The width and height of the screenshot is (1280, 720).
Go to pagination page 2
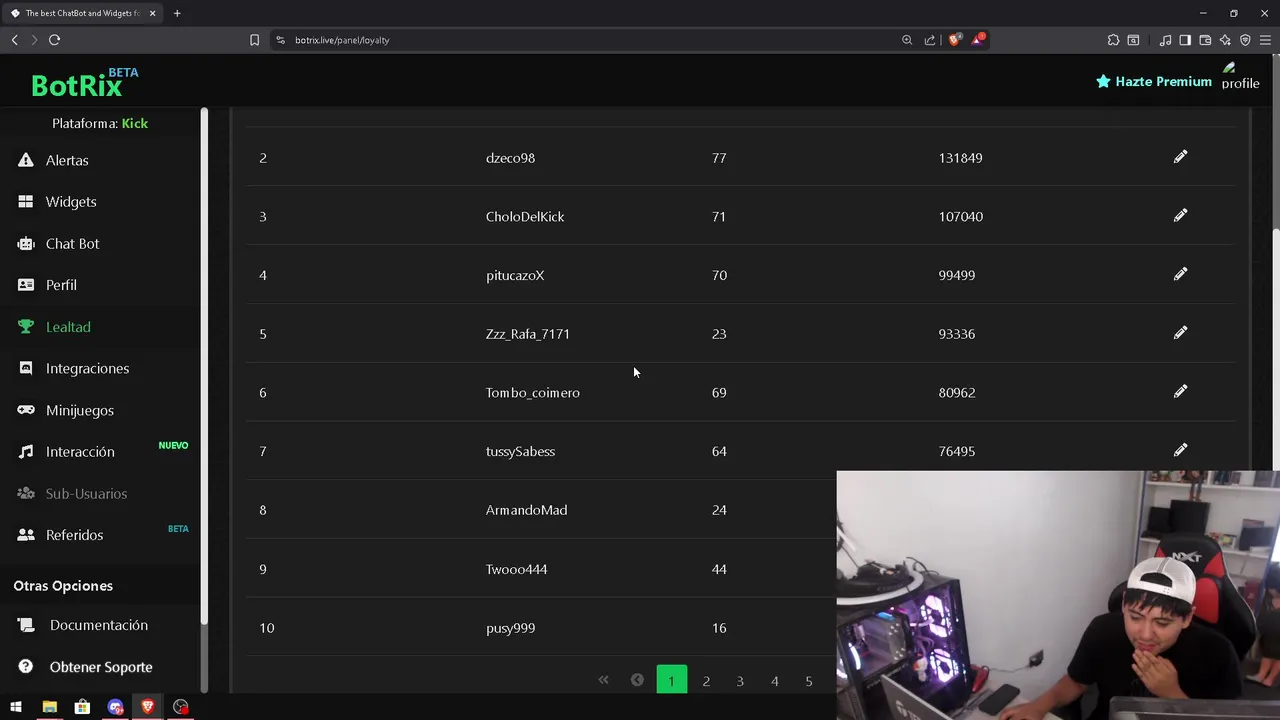point(706,681)
